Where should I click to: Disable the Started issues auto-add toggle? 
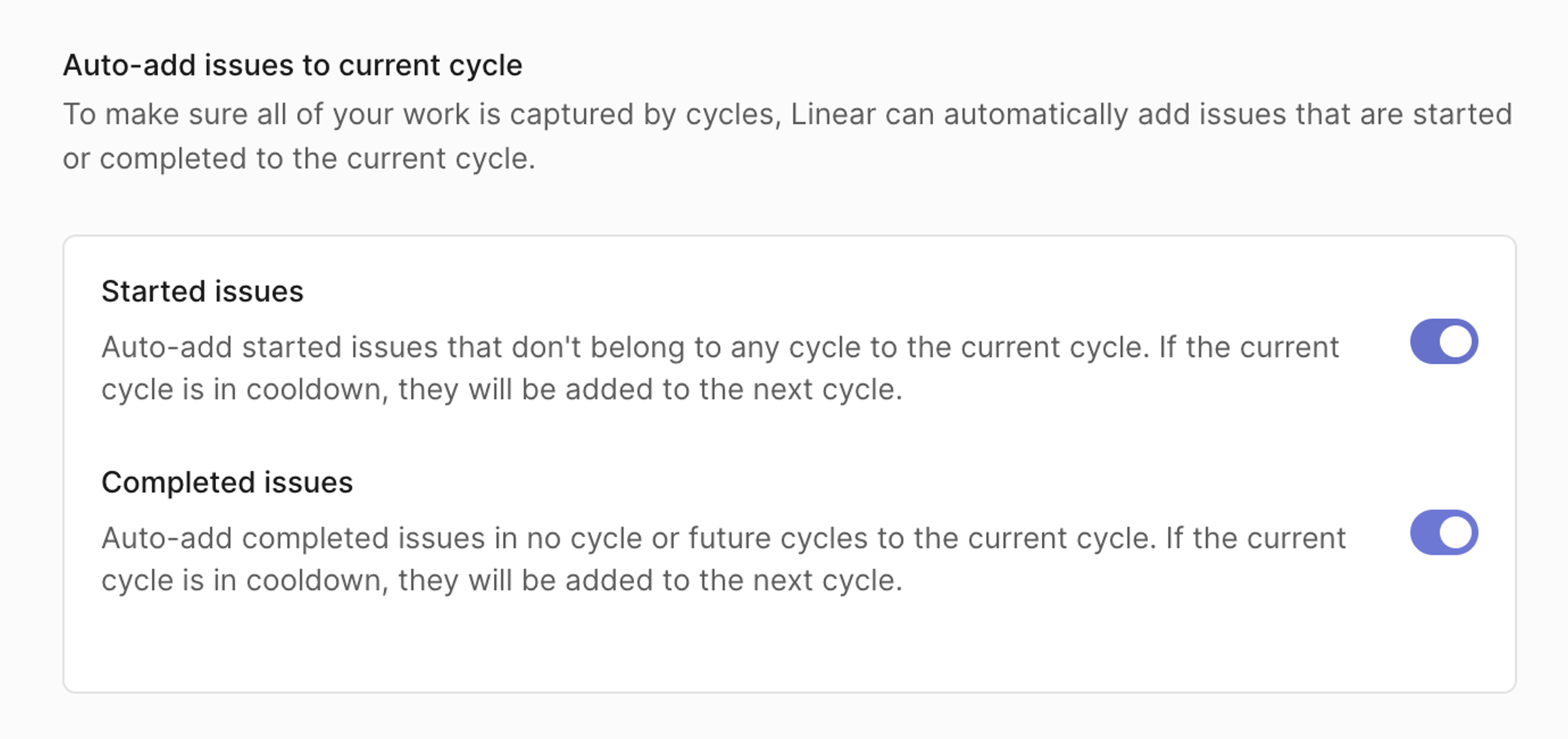pyautogui.click(x=1443, y=341)
